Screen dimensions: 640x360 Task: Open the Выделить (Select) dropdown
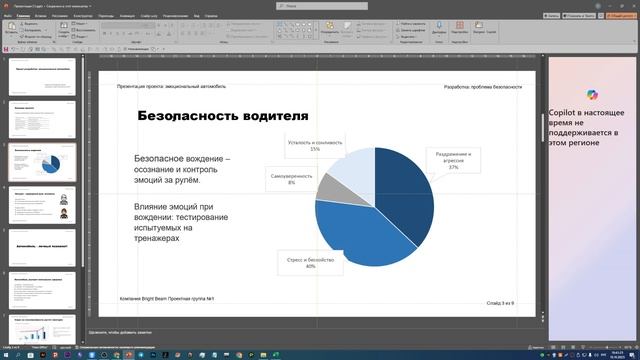406,36
